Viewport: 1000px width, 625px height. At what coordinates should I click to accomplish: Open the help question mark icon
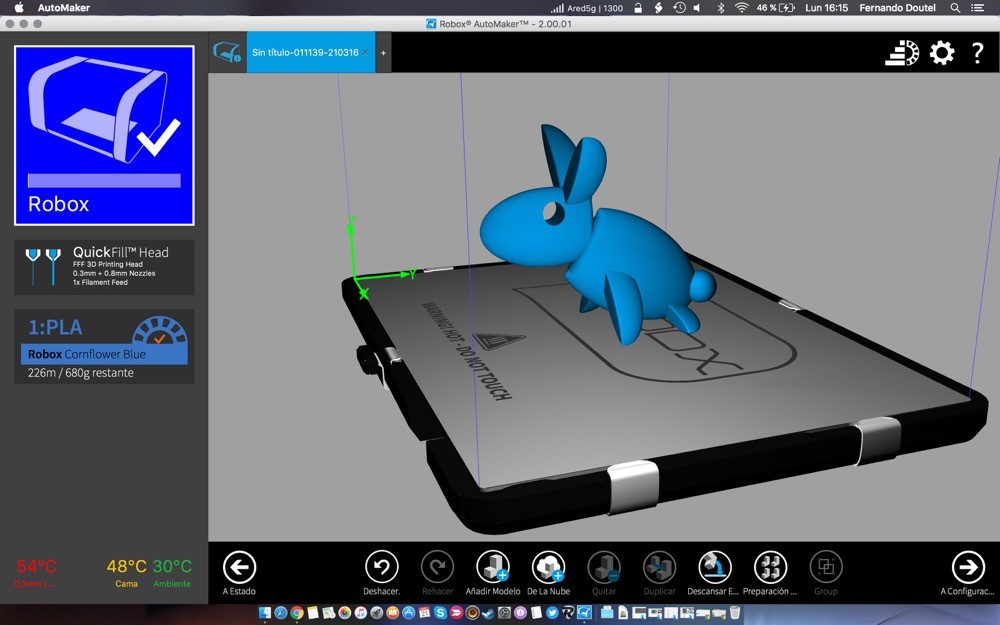pyautogui.click(x=978, y=53)
